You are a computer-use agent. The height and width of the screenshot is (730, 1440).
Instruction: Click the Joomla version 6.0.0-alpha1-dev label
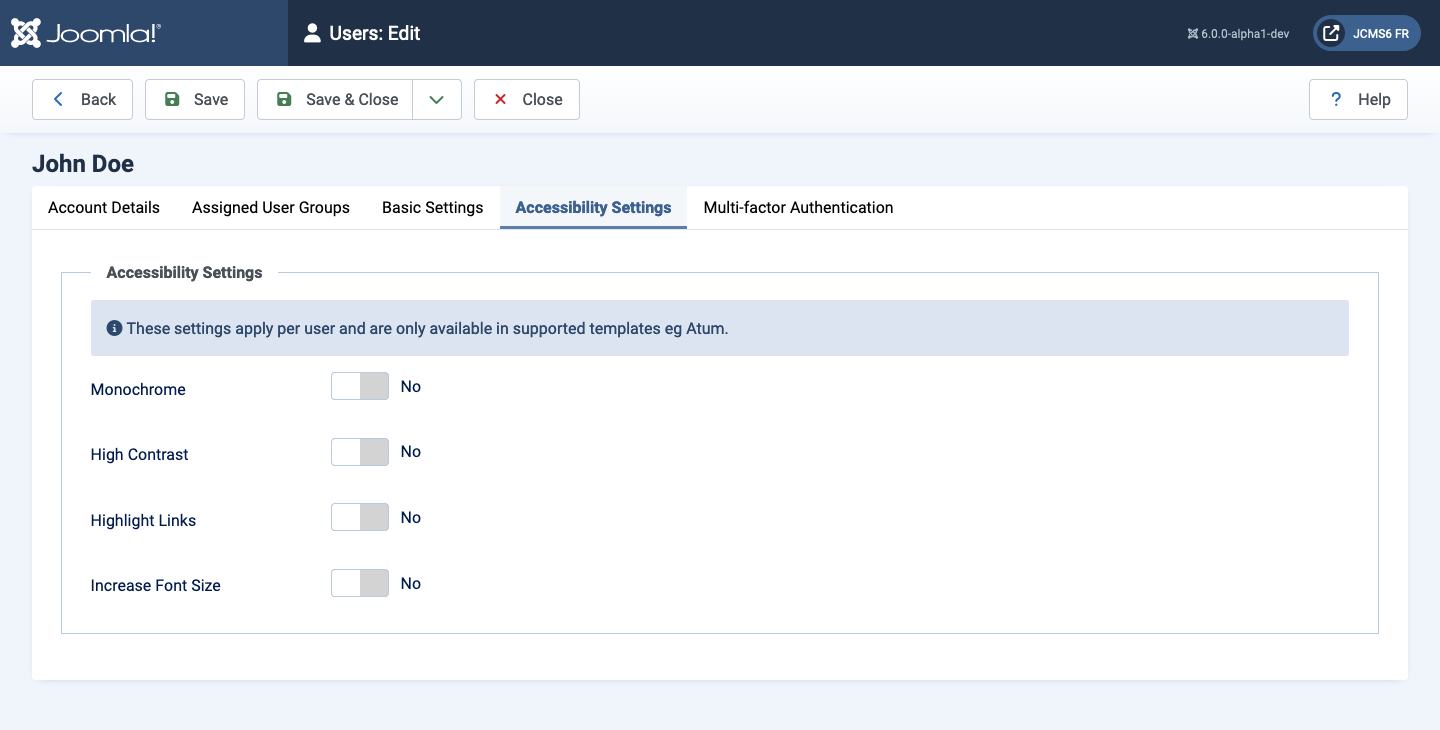point(1238,34)
